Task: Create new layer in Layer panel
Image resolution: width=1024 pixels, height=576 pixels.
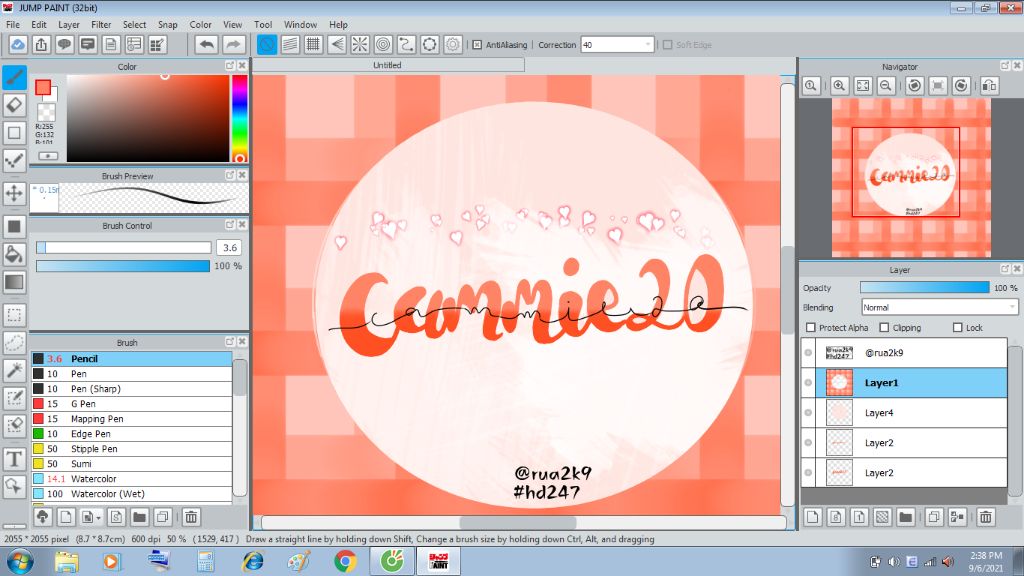Action: click(x=812, y=517)
